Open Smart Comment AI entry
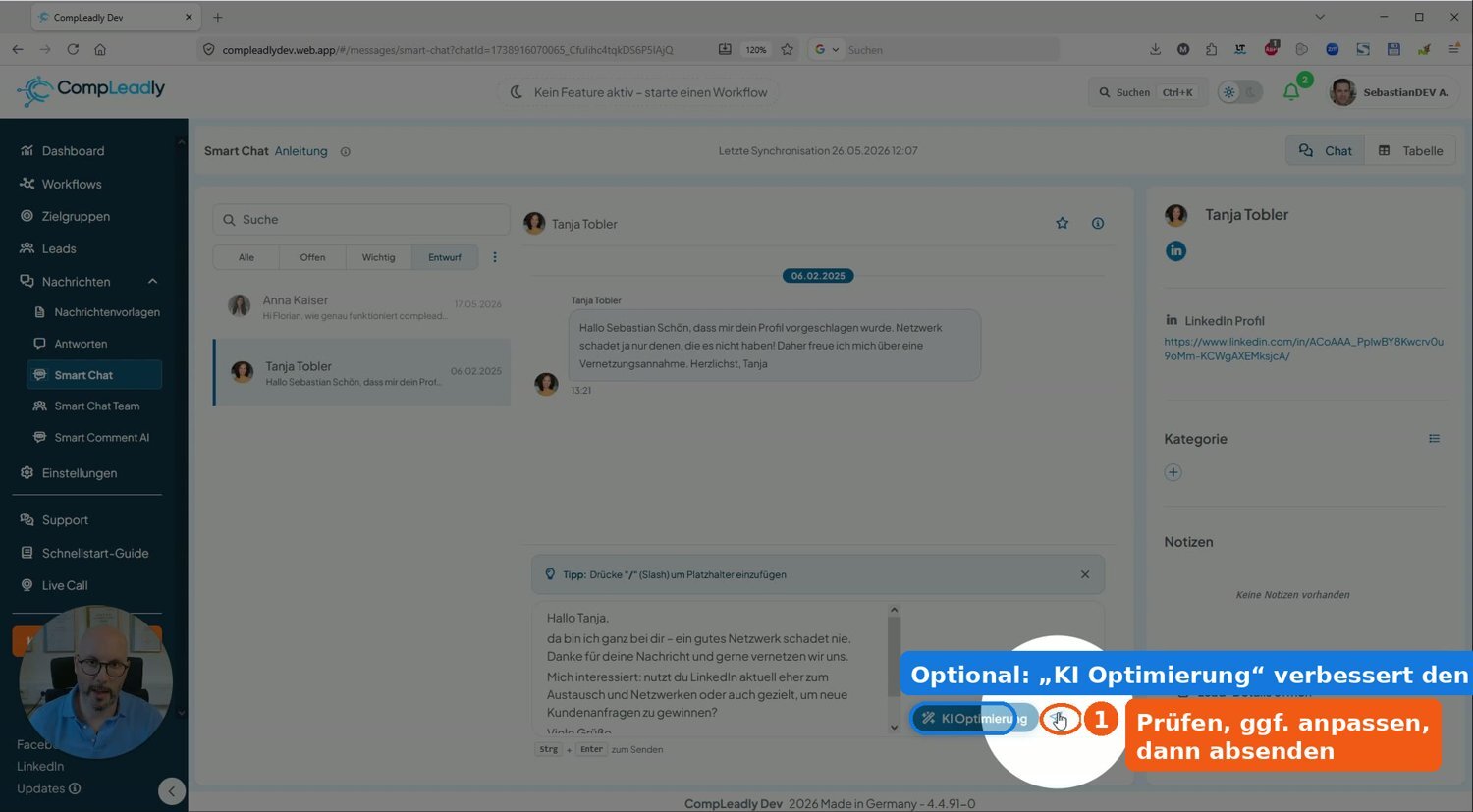The image size is (1473, 812). pyautogui.click(x=101, y=437)
